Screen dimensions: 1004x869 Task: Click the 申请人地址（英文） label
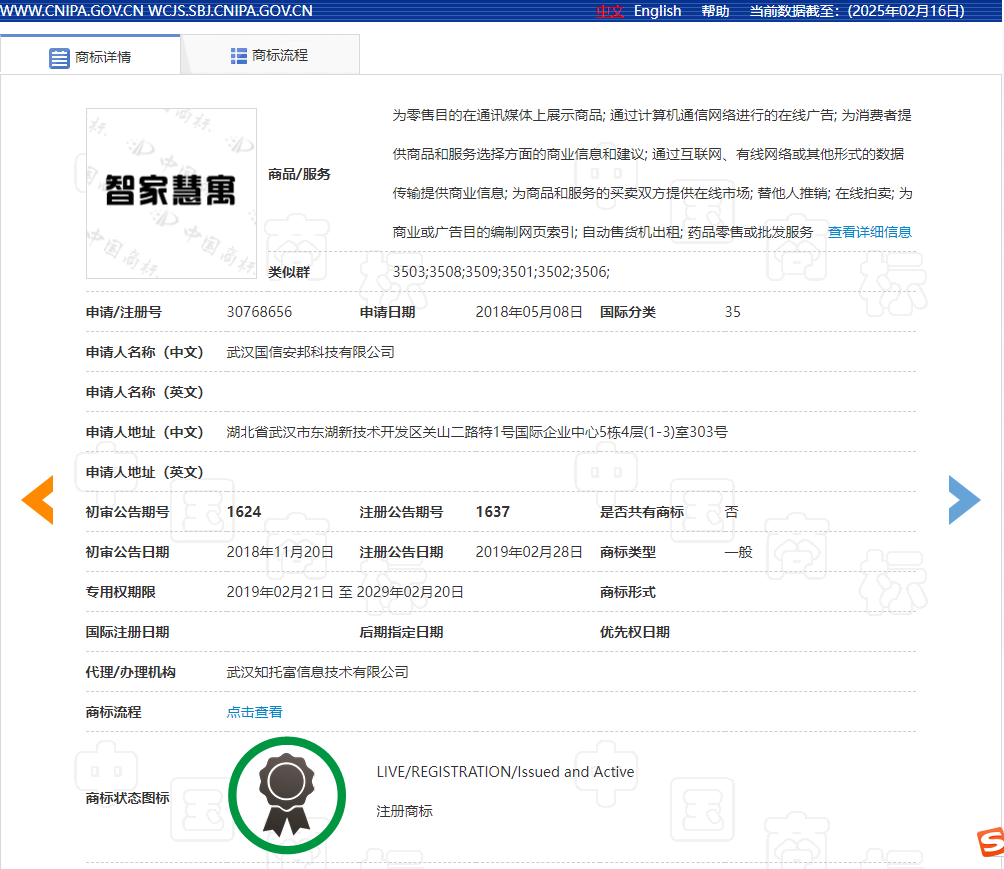[145, 472]
